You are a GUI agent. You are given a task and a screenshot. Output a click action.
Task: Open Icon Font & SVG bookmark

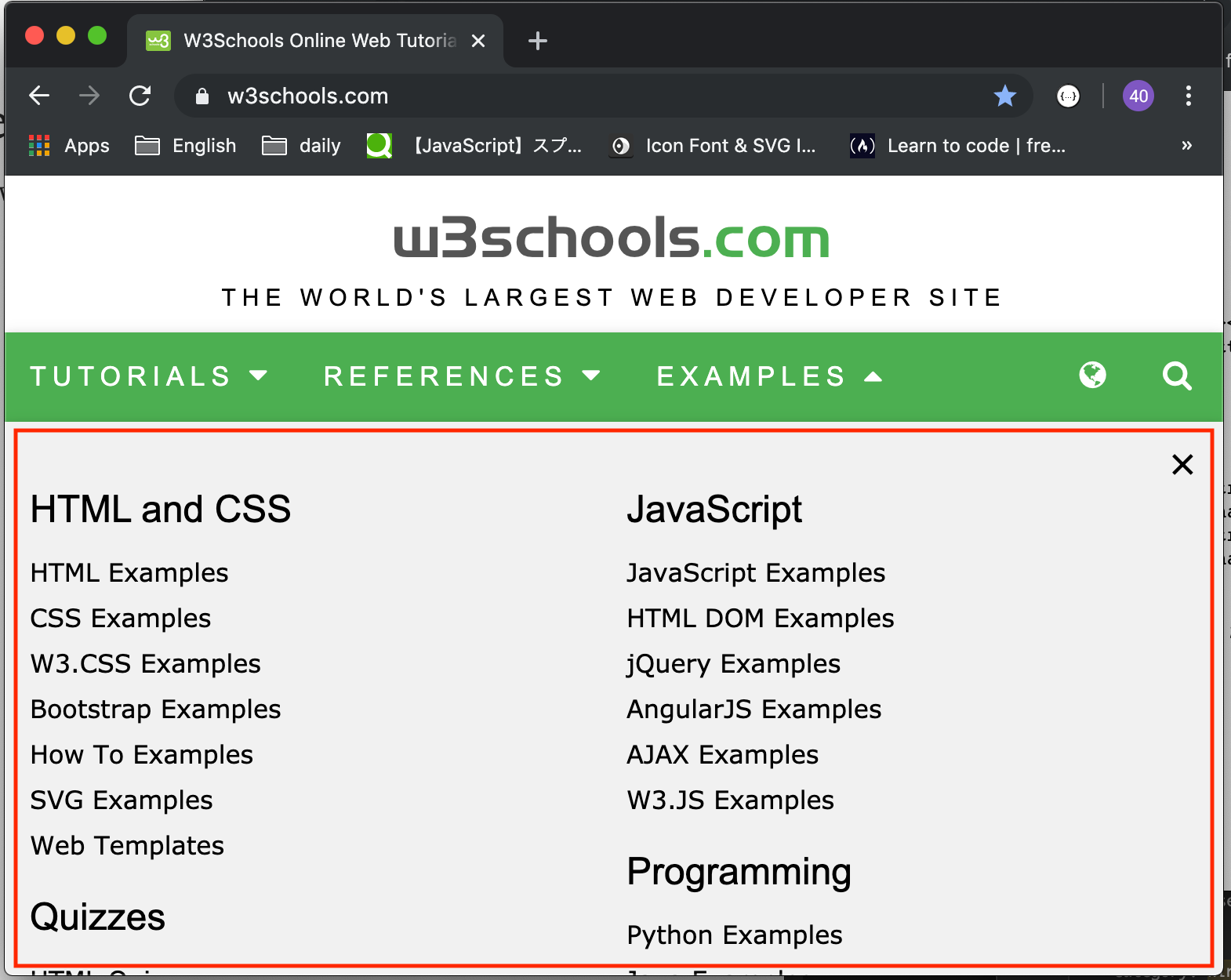[714, 146]
